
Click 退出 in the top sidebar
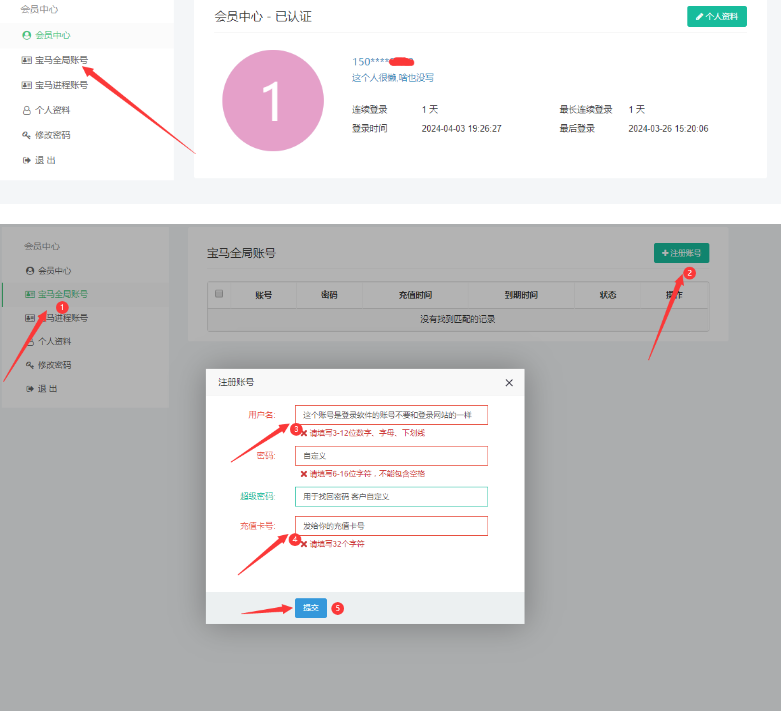pyautogui.click(x=45, y=160)
